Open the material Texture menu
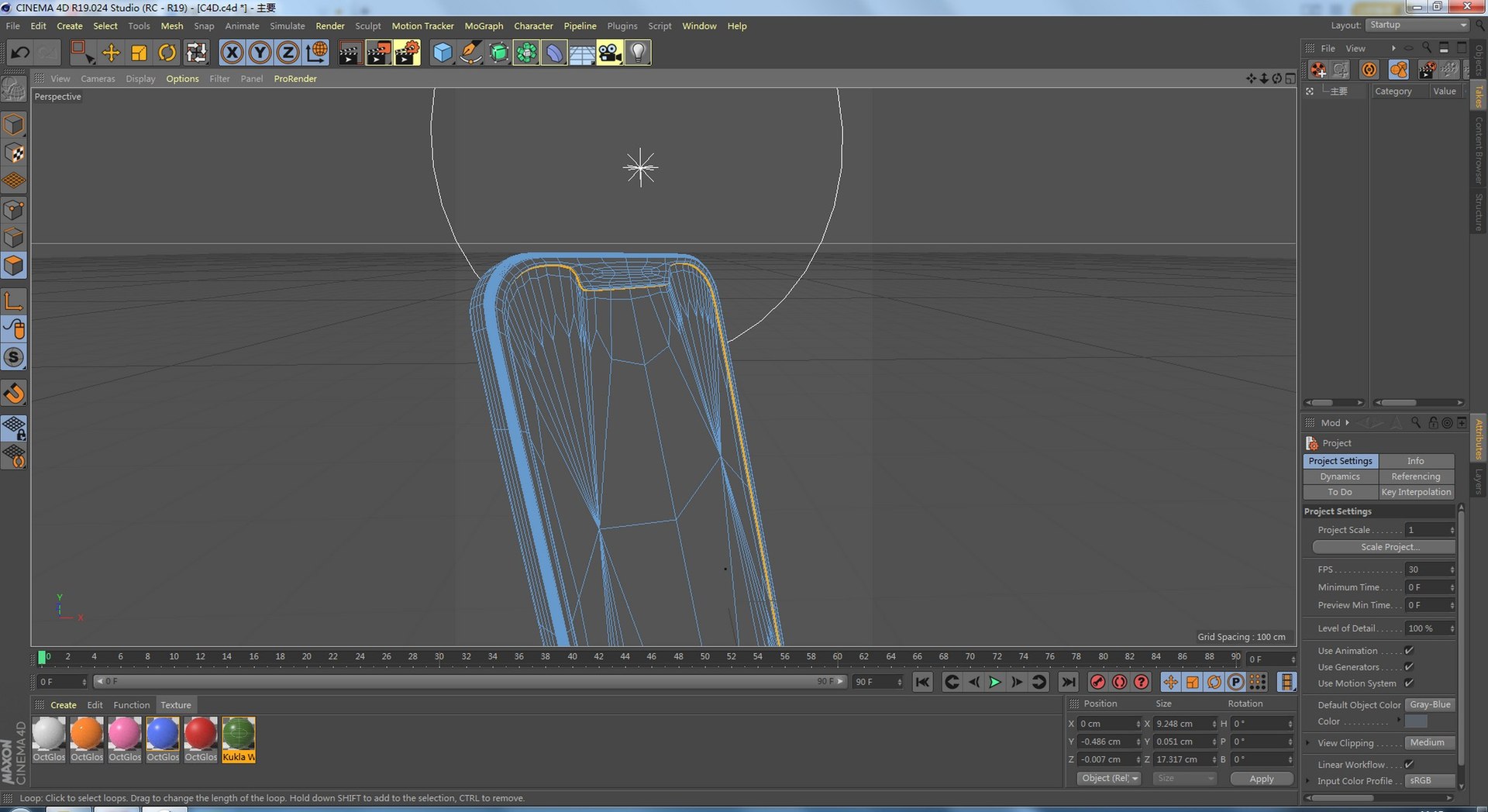Viewport: 1488px width, 812px height. click(176, 705)
